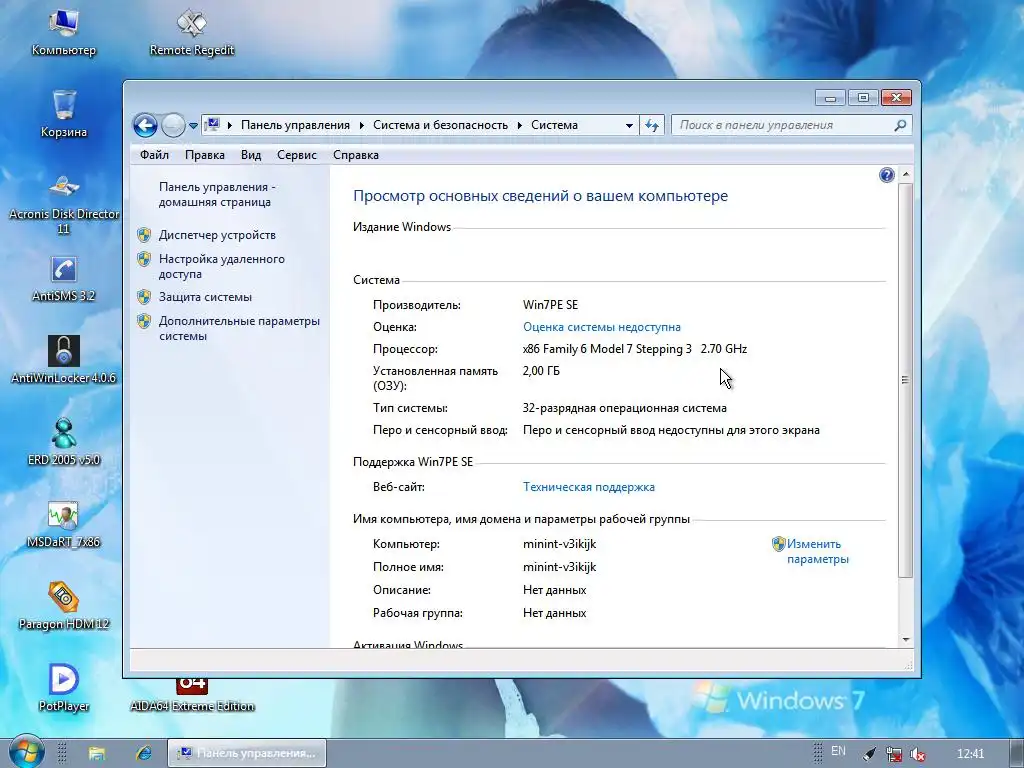This screenshot has height=768, width=1024.
Task: Open the Вид menu
Action: click(x=251, y=155)
